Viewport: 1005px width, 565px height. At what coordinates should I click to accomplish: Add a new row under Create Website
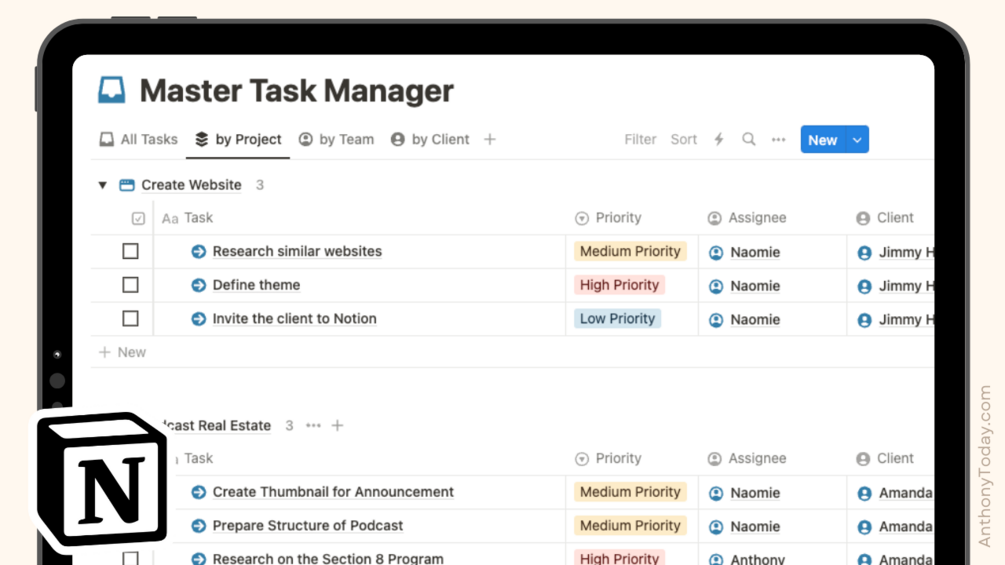122,352
